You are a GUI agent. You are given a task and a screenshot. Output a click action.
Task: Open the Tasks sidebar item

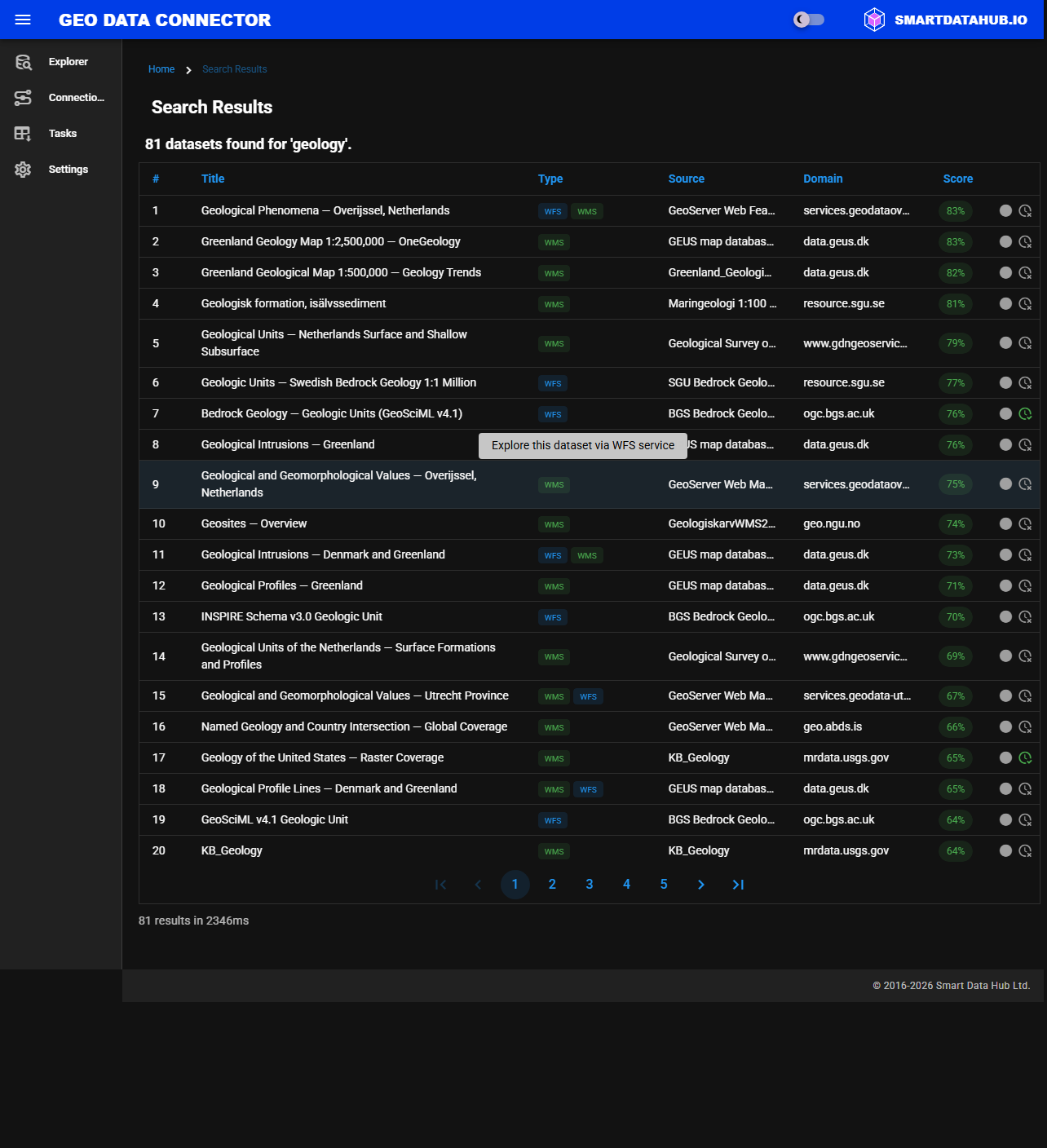click(60, 134)
